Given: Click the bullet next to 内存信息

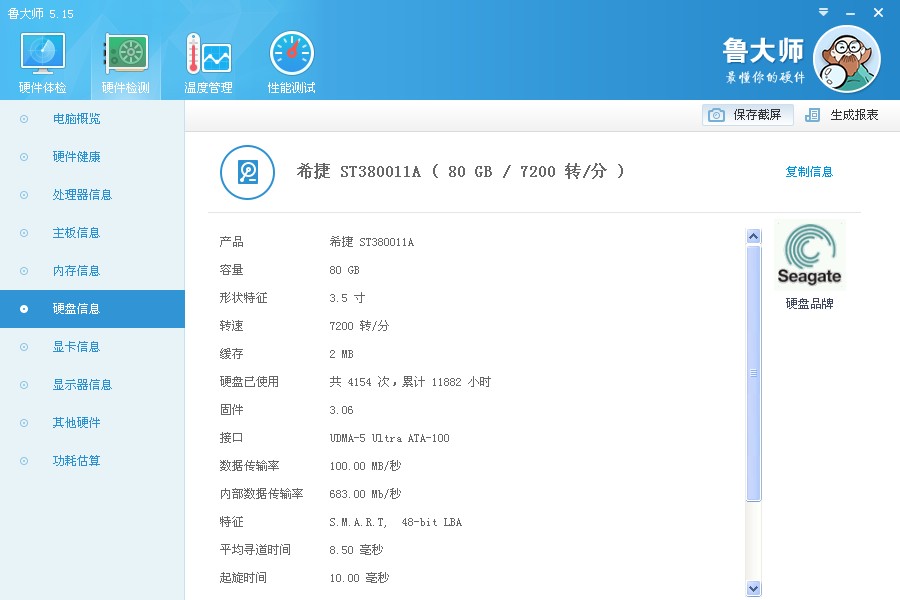Looking at the screenshot, I should pos(24,270).
